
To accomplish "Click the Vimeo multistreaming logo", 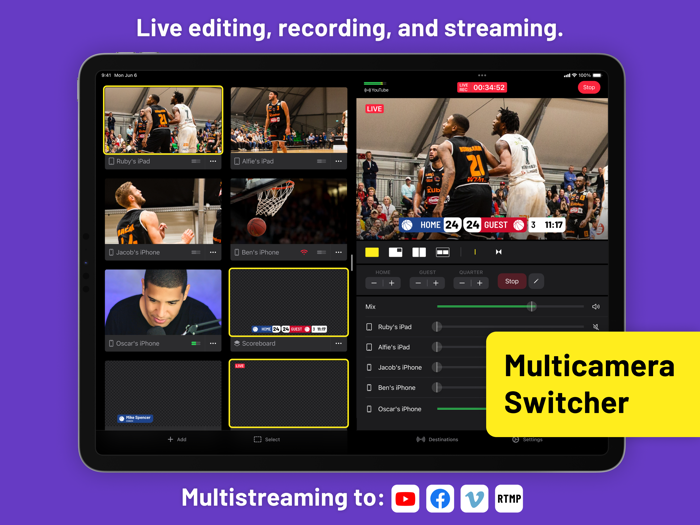I will 475,499.
